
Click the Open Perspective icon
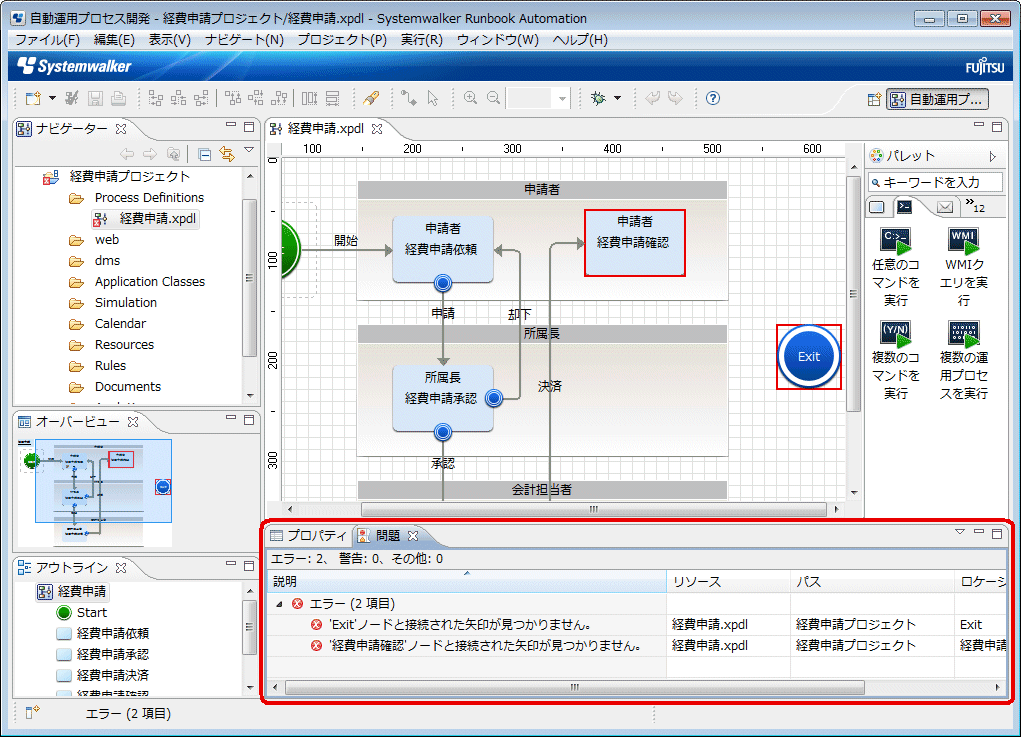click(x=874, y=100)
